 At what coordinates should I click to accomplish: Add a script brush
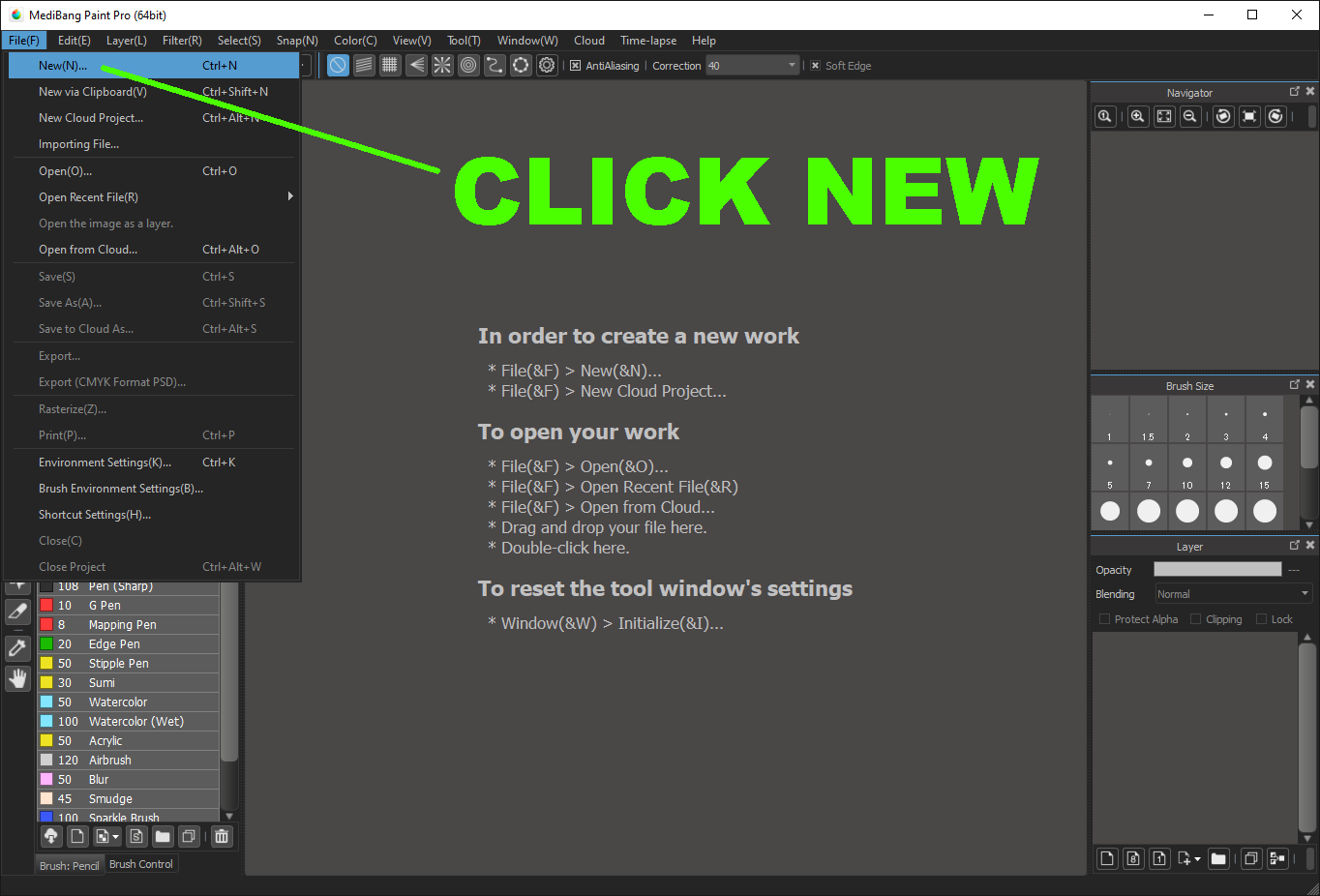tap(136, 836)
